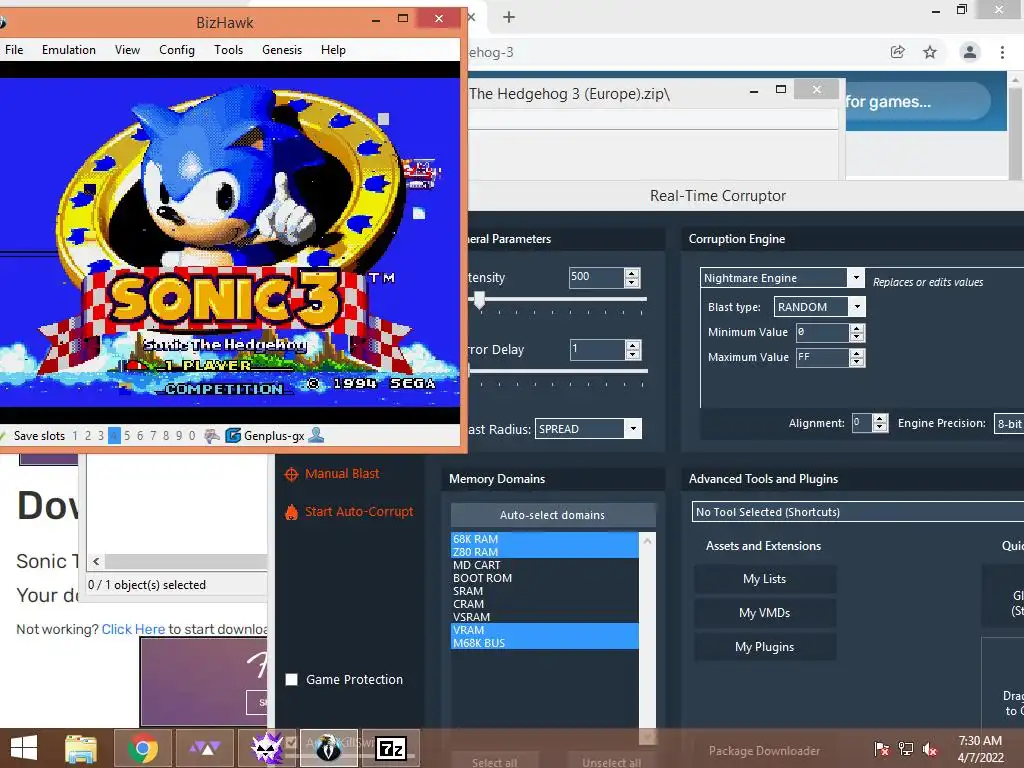The image size is (1024, 768).
Task: Select save slot 0 in BizHawk
Action: click(192, 436)
